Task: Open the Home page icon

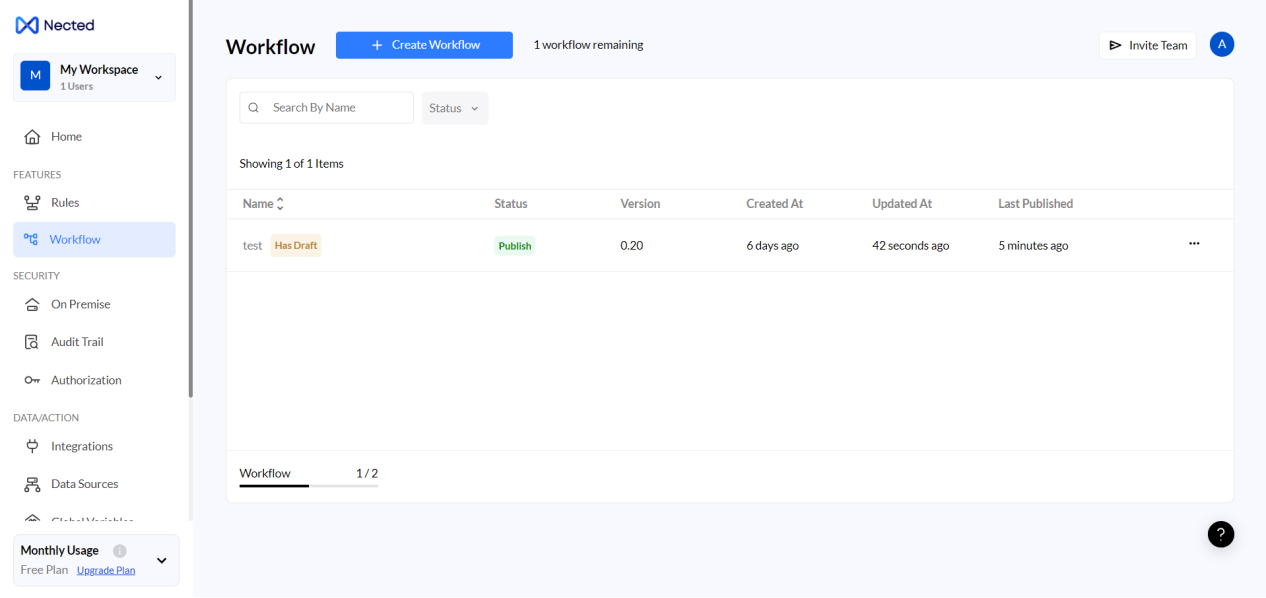Action: tap(32, 137)
